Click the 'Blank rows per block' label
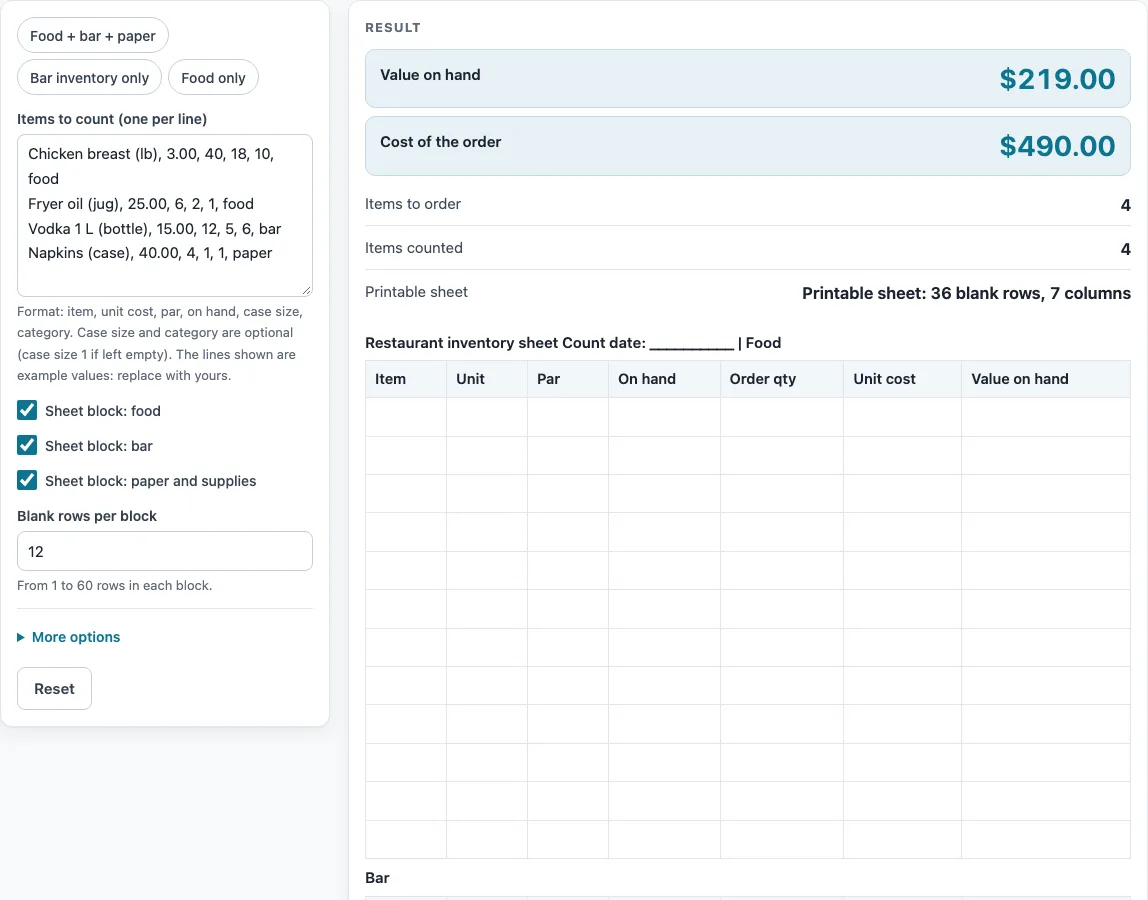 point(87,516)
